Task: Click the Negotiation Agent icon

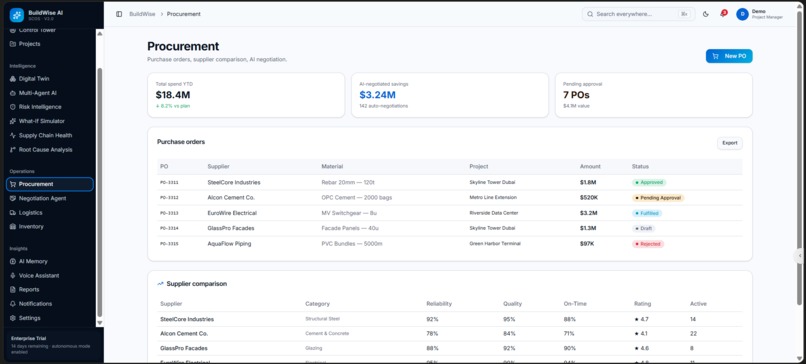Action: tap(13, 198)
